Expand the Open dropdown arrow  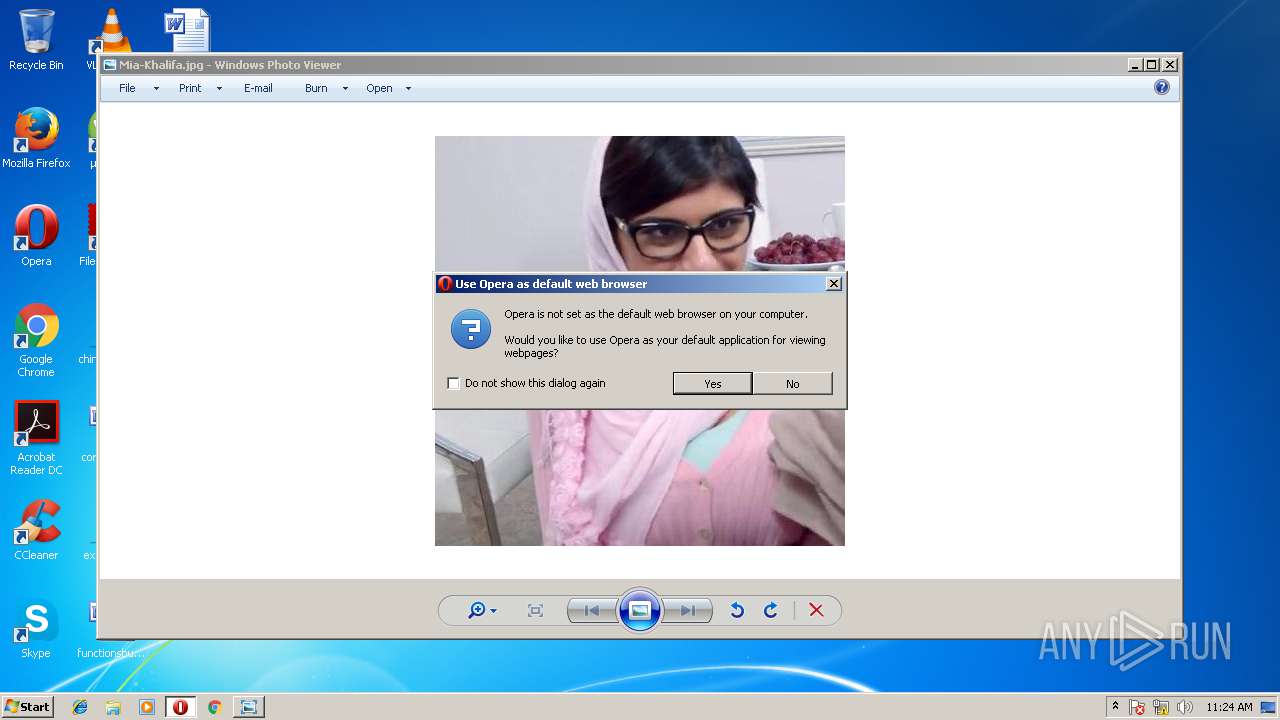[x=408, y=88]
